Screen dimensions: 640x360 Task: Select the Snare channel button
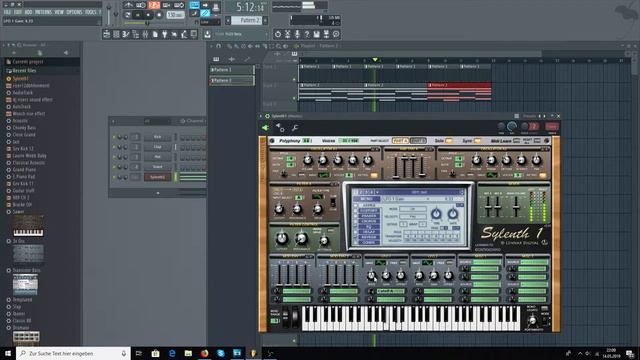point(157,167)
